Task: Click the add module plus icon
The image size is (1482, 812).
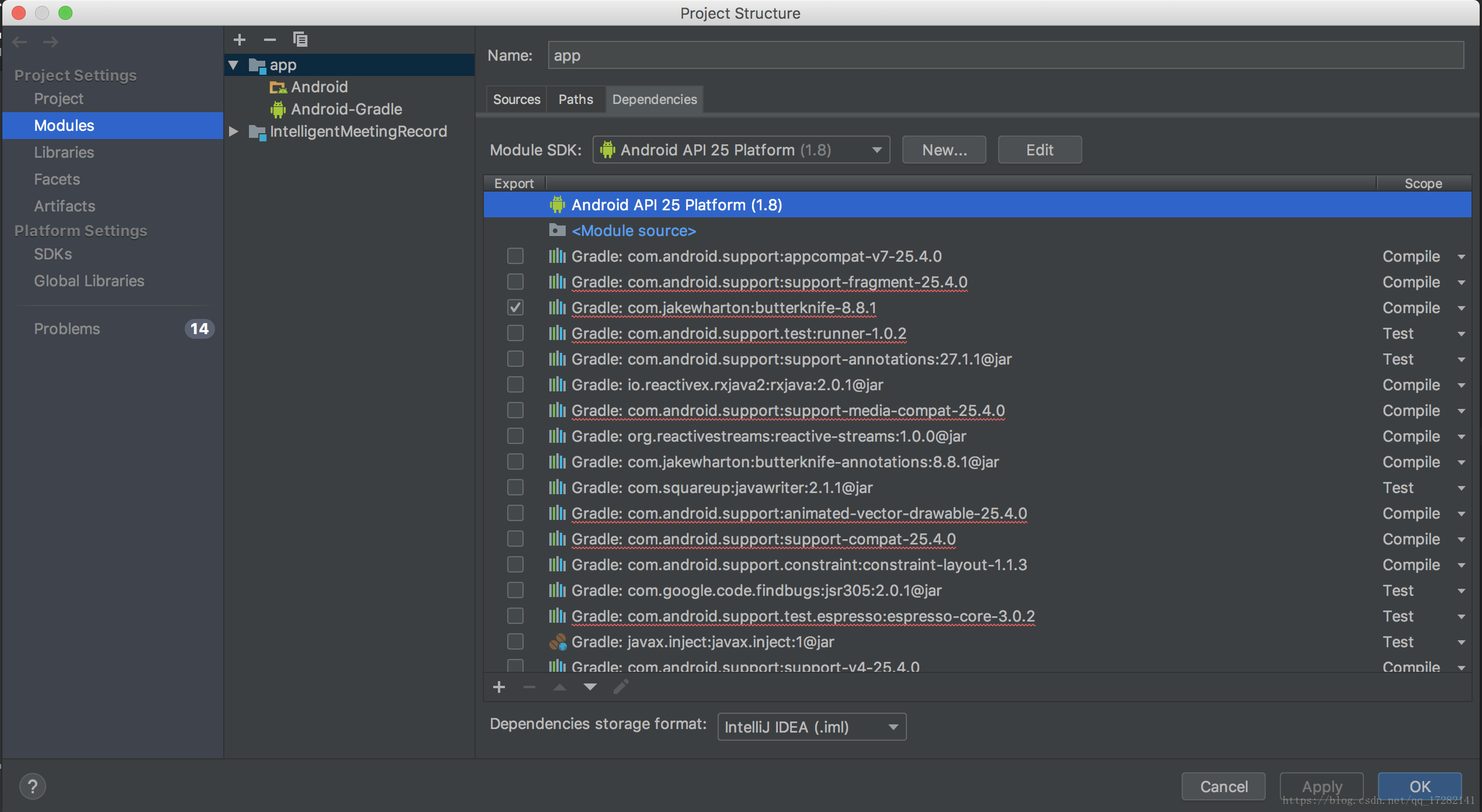Action: point(240,40)
